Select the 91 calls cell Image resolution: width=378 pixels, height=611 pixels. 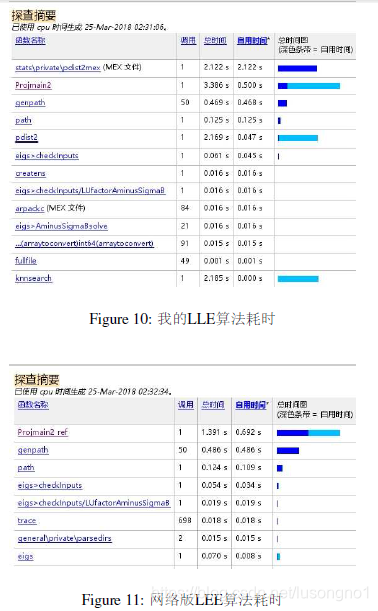185,244
